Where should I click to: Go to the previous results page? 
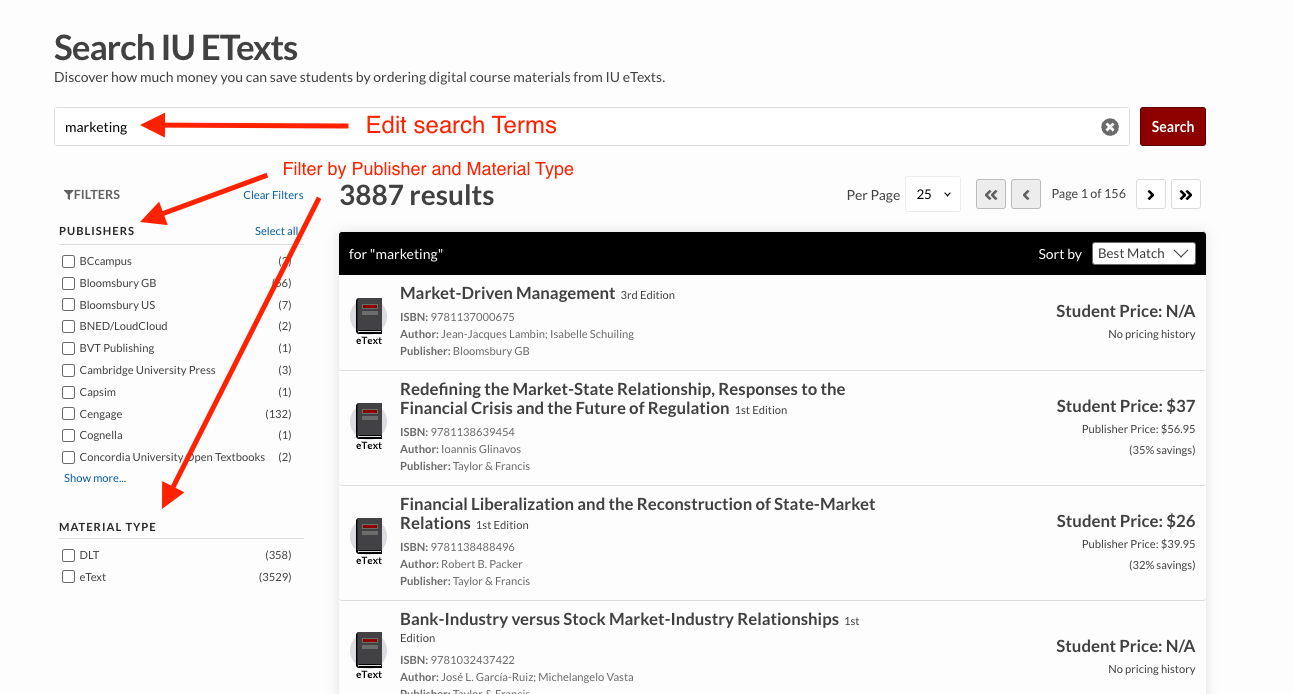1026,194
